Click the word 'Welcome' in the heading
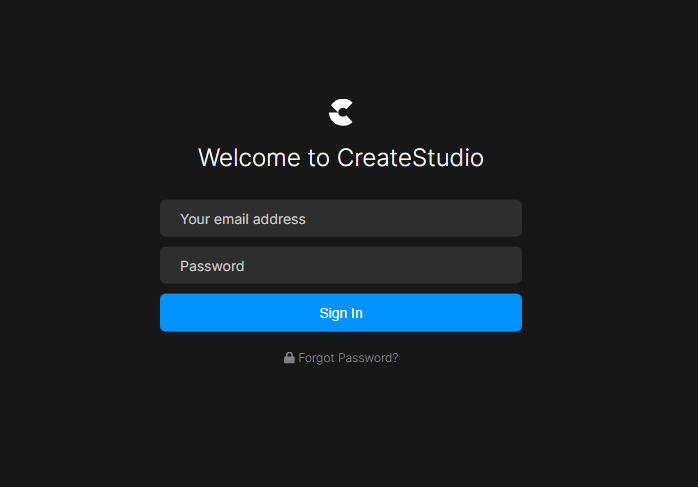 pyautogui.click(x=249, y=158)
